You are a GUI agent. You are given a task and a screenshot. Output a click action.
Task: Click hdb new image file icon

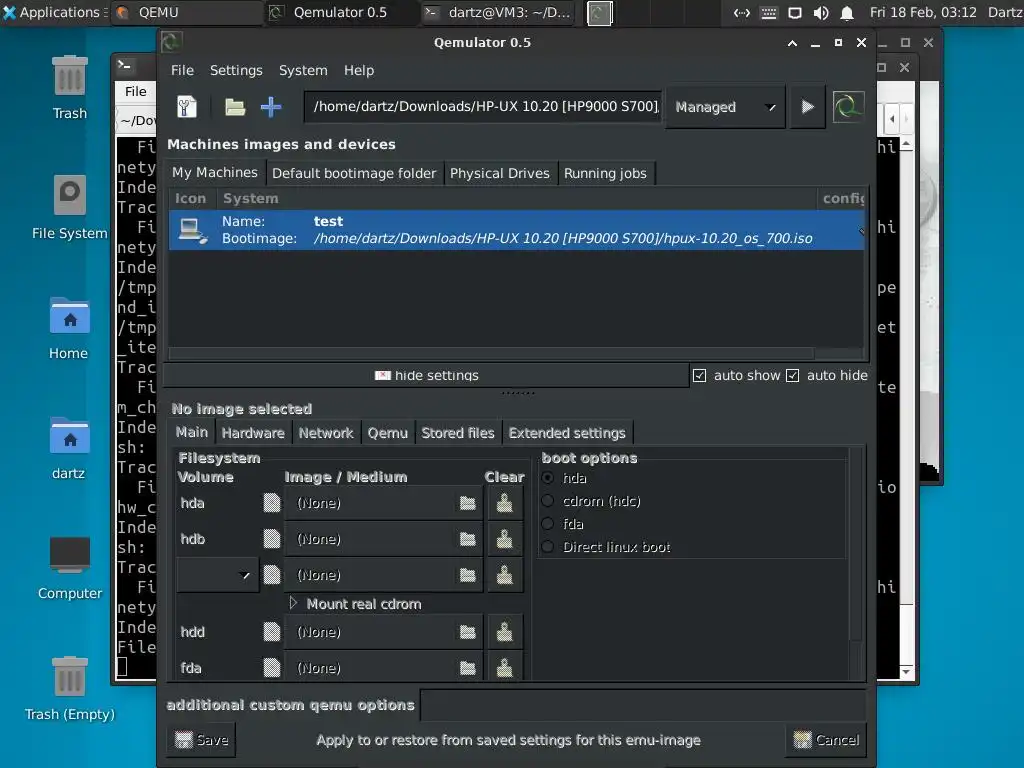(x=272, y=539)
